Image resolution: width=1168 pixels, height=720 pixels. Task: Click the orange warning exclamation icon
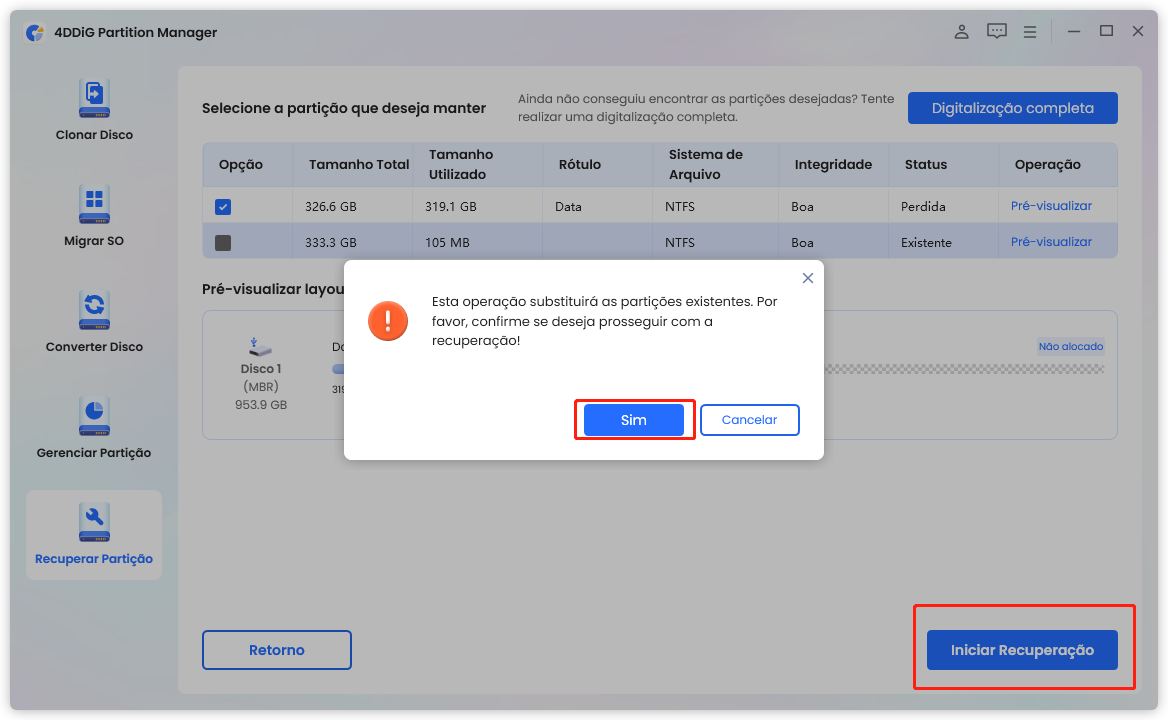(x=387, y=320)
